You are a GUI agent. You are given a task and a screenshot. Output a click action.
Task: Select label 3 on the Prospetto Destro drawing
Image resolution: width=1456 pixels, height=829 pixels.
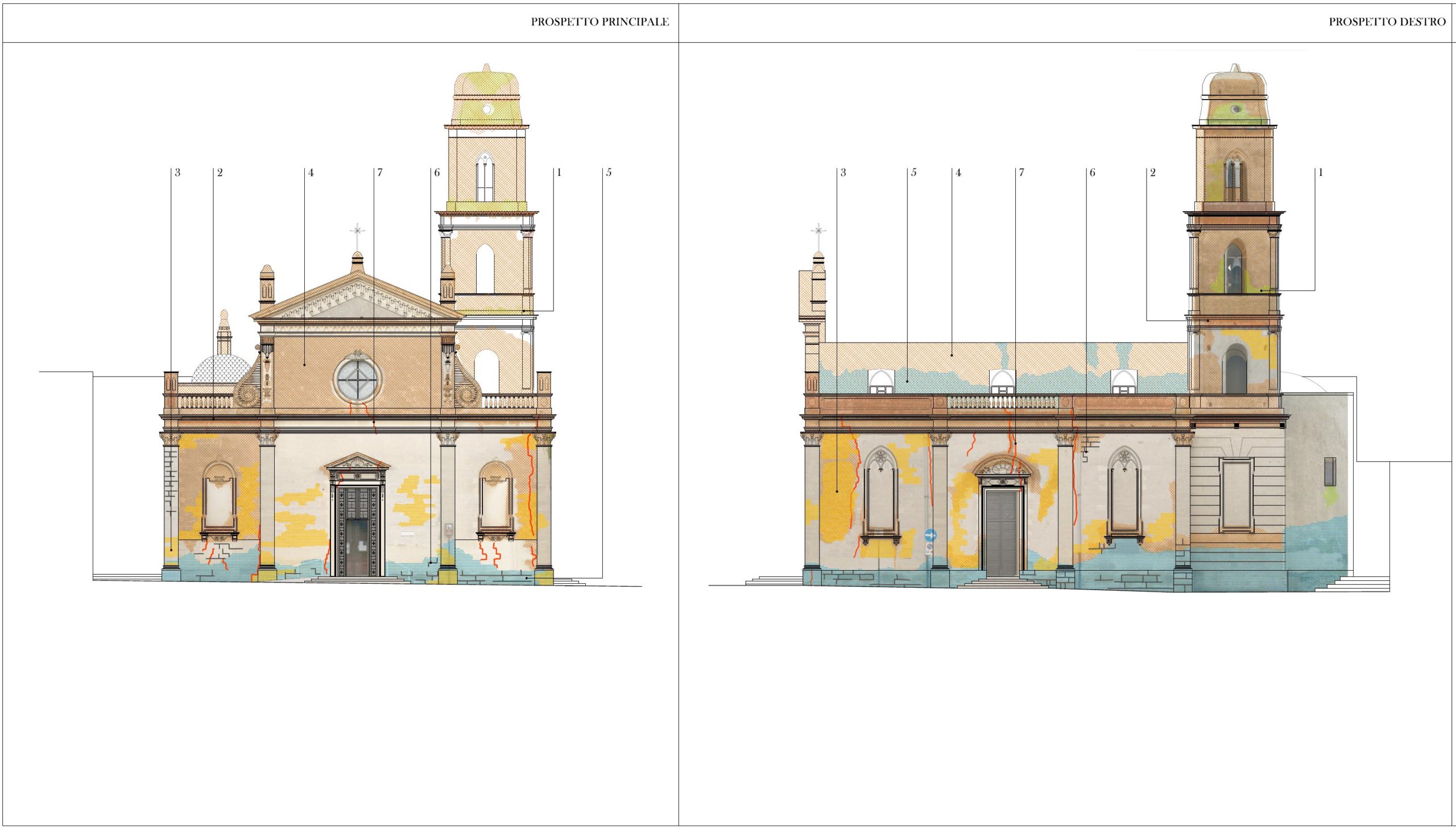click(x=843, y=172)
